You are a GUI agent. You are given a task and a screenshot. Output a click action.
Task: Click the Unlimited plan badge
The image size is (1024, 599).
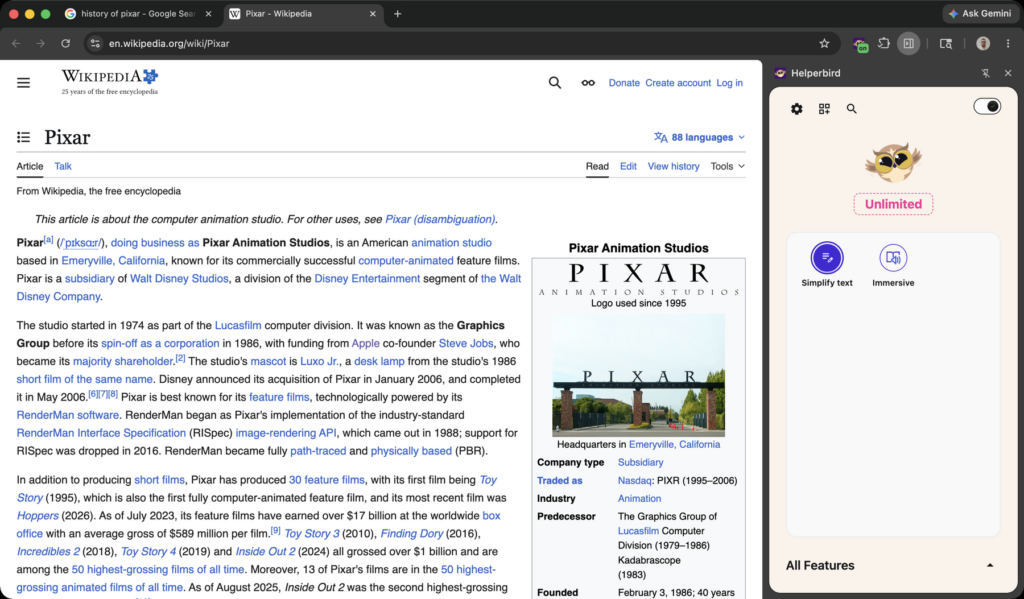(893, 204)
